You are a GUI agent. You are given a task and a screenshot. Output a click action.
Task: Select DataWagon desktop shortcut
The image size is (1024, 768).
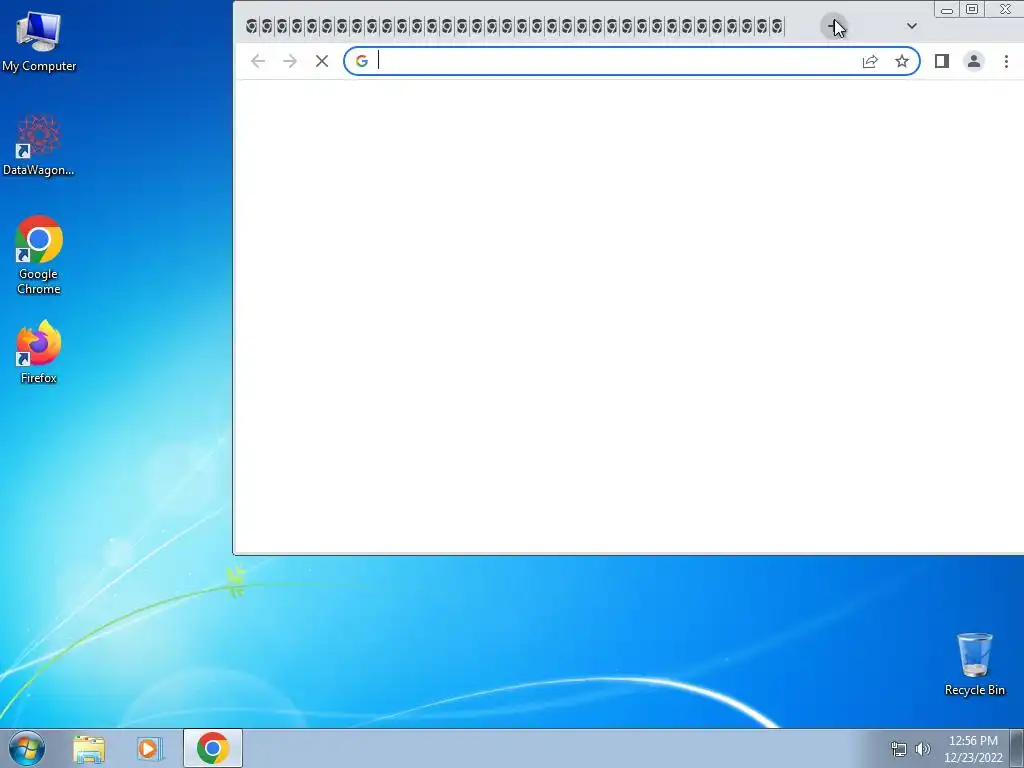(x=39, y=145)
